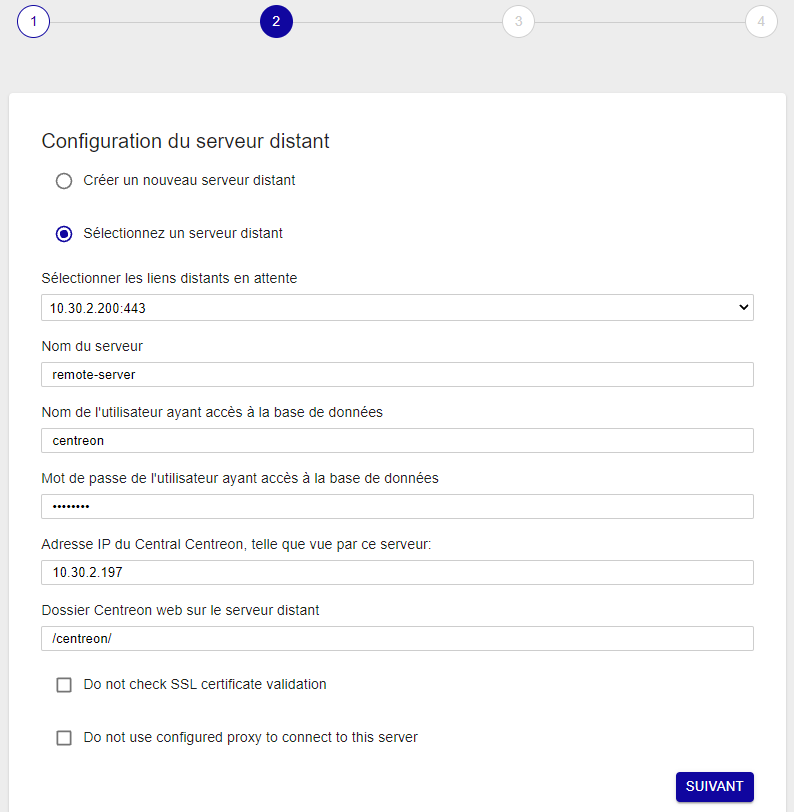794x812 pixels.
Task: Select 'Créer un nouveau serveur distant' radio
Action: 64,181
